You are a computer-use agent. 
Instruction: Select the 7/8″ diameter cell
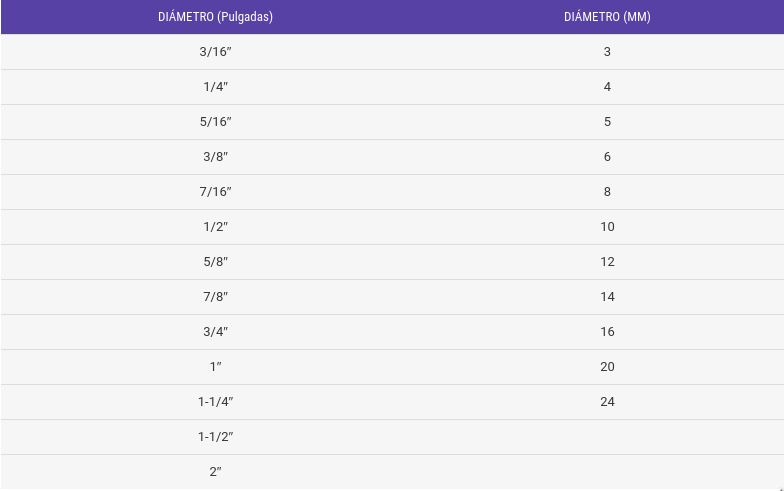[215, 297]
